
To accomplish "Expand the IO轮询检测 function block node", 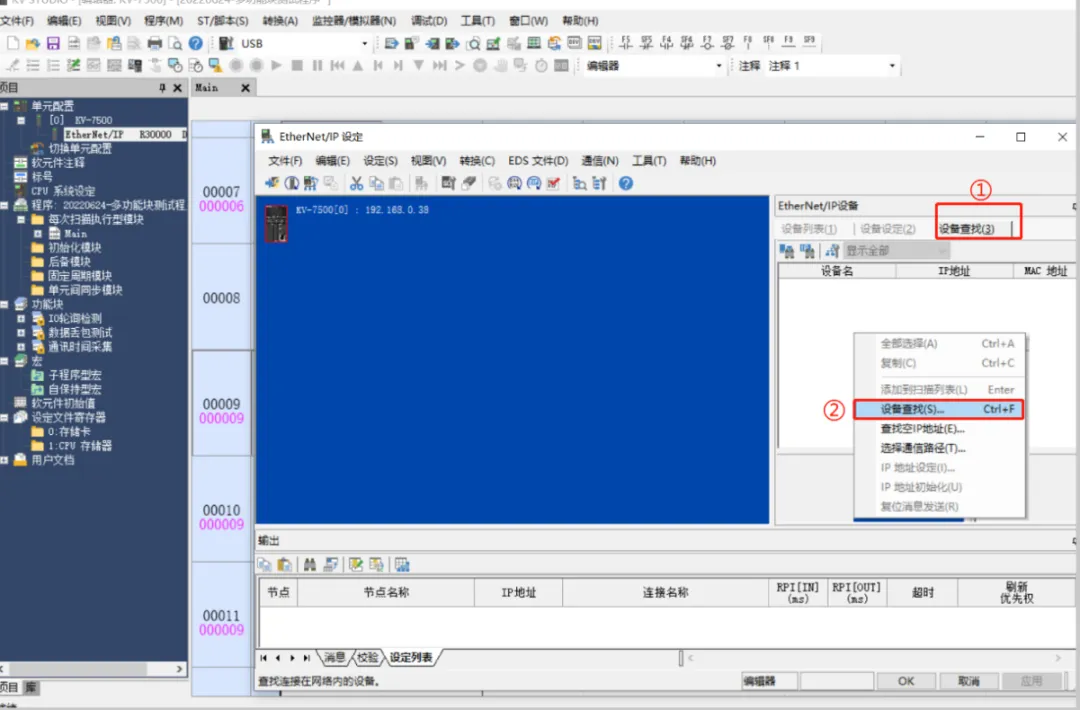I will coord(22,318).
